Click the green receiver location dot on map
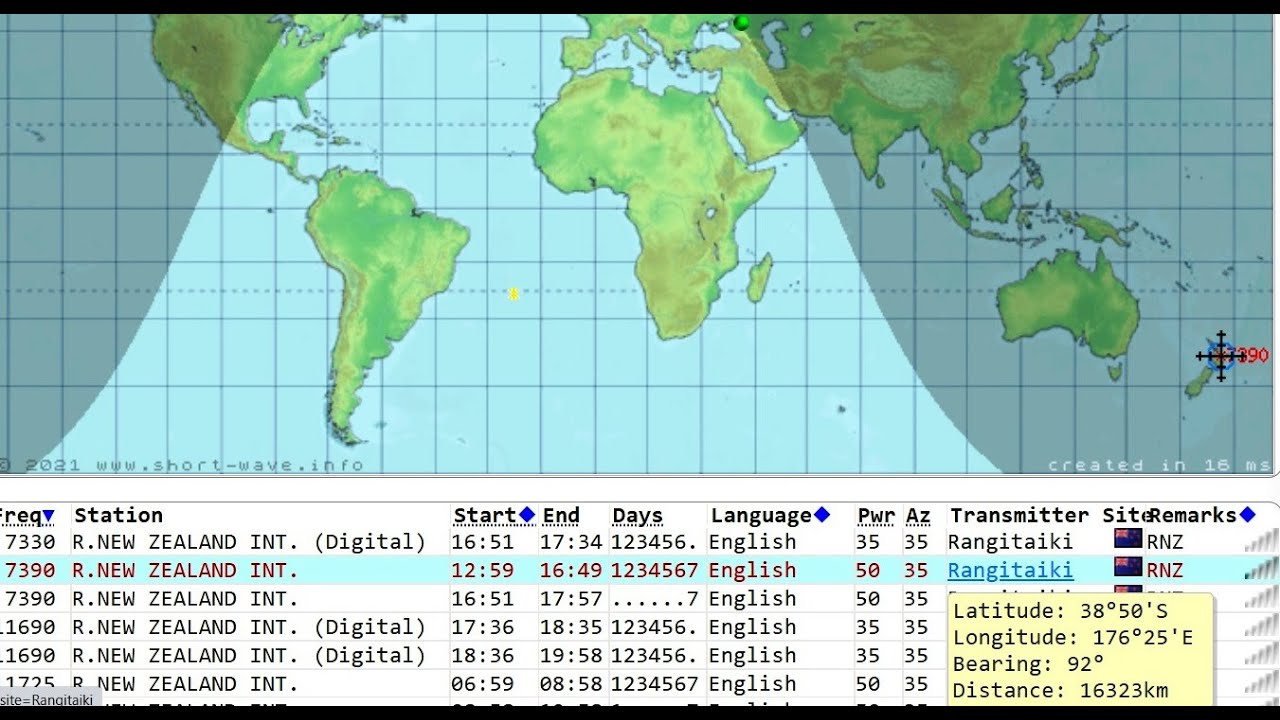Viewport: 1280px width, 720px height. 741,22
